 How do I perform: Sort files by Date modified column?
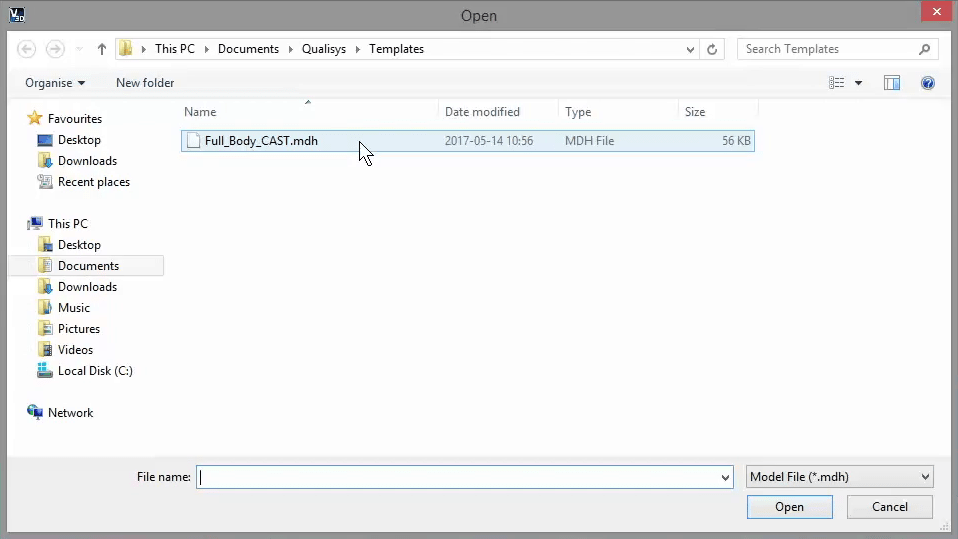[482, 112]
